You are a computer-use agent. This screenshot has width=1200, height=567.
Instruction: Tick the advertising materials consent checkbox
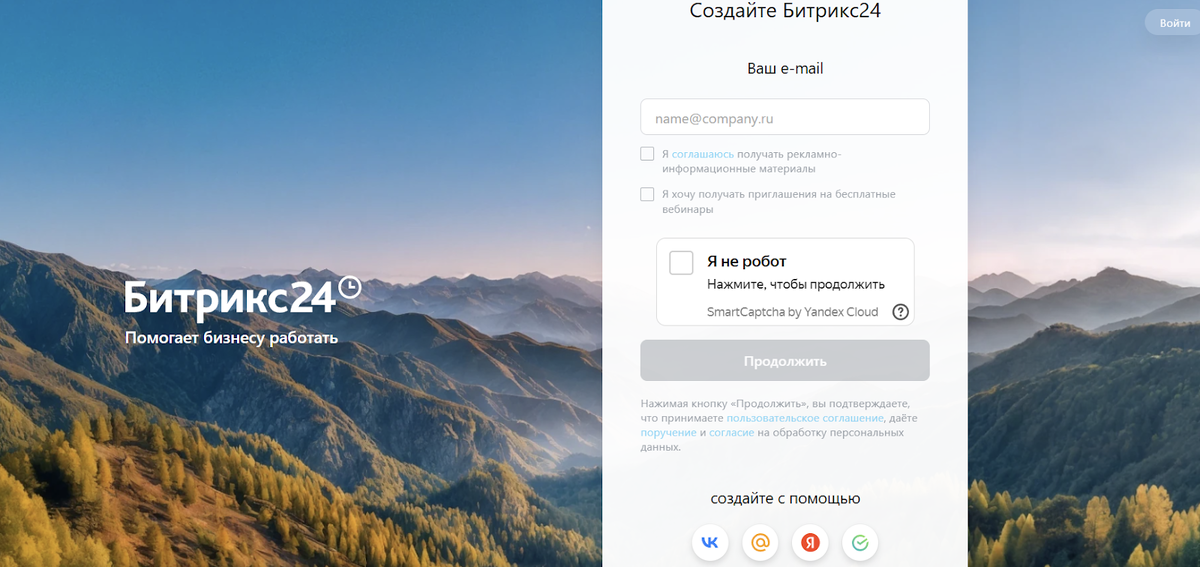point(647,154)
